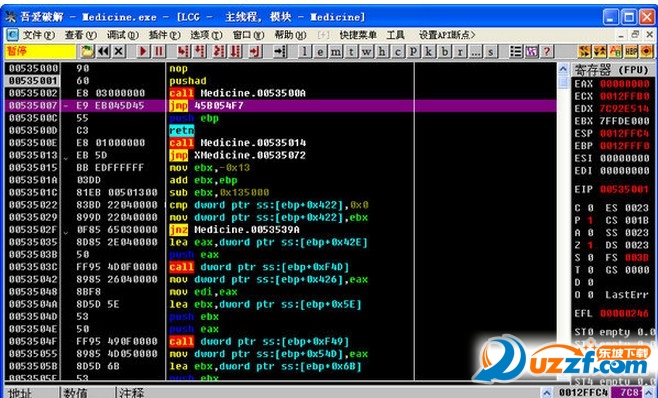
Task: Open the 帮助(H) menu
Action: pyautogui.click(x=290, y=35)
